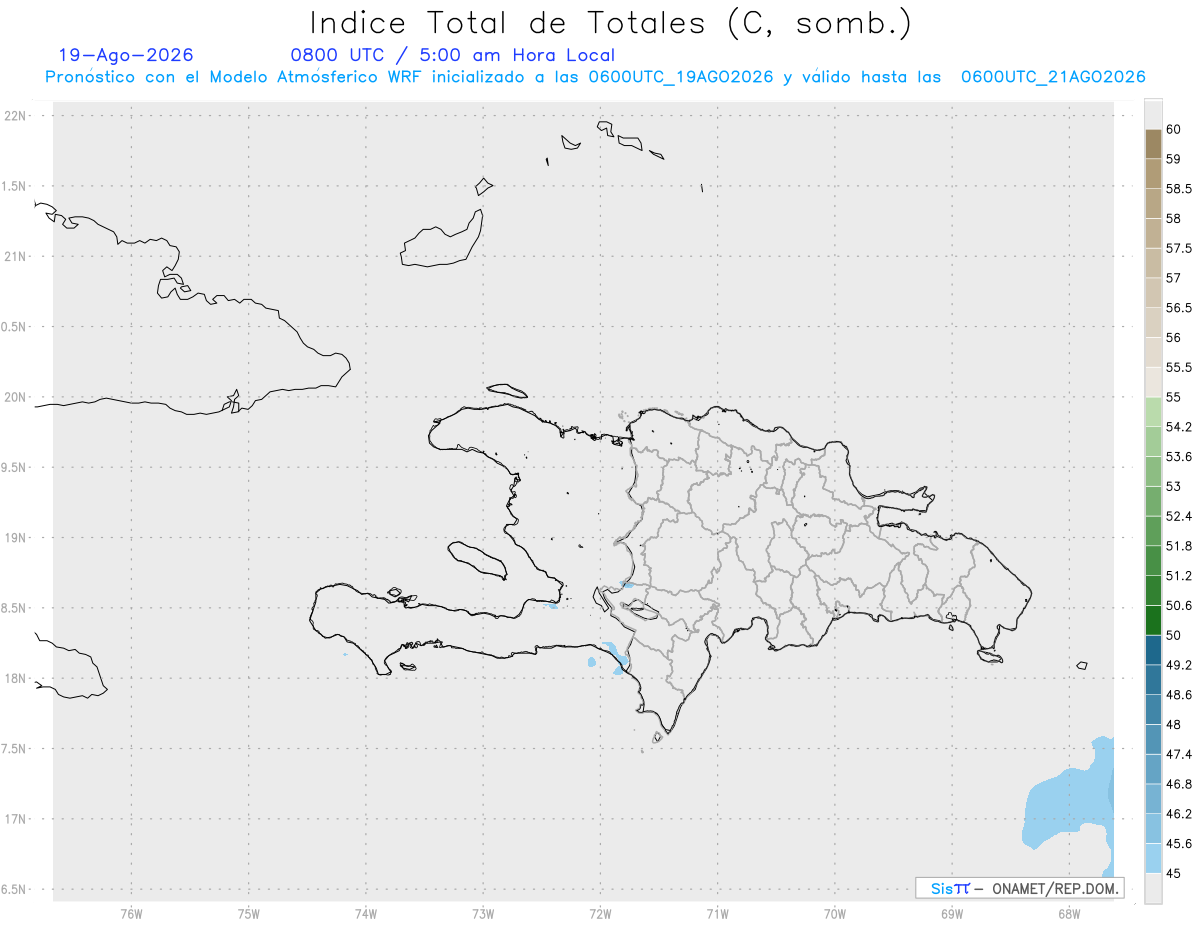The height and width of the screenshot is (927, 1200).
Task: Pick the tan swatch between 57 and 57.5
Action: coord(1153,263)
